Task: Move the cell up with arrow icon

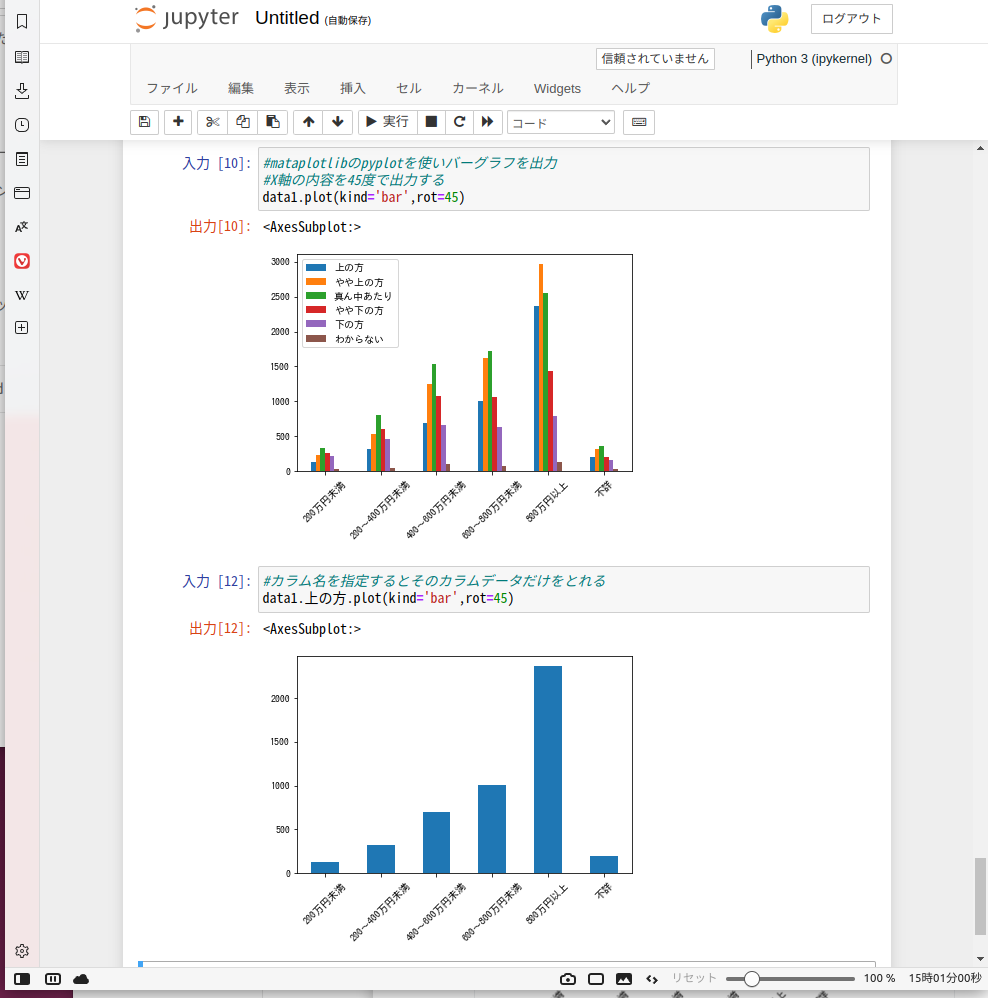Action: (309, 122)
